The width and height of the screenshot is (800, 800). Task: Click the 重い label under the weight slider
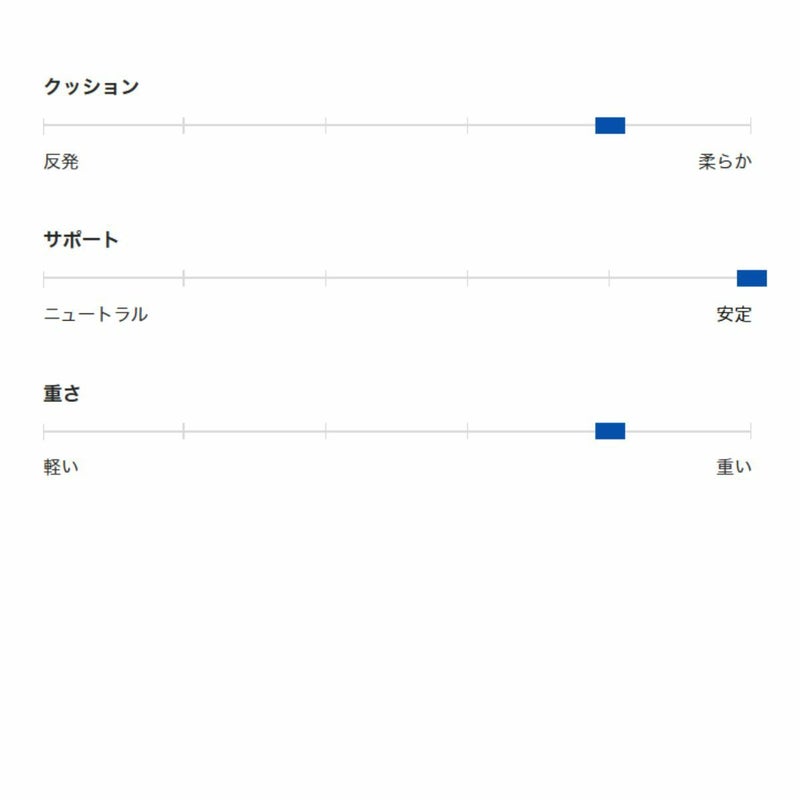pyautogui.click(x=733, y=467)
